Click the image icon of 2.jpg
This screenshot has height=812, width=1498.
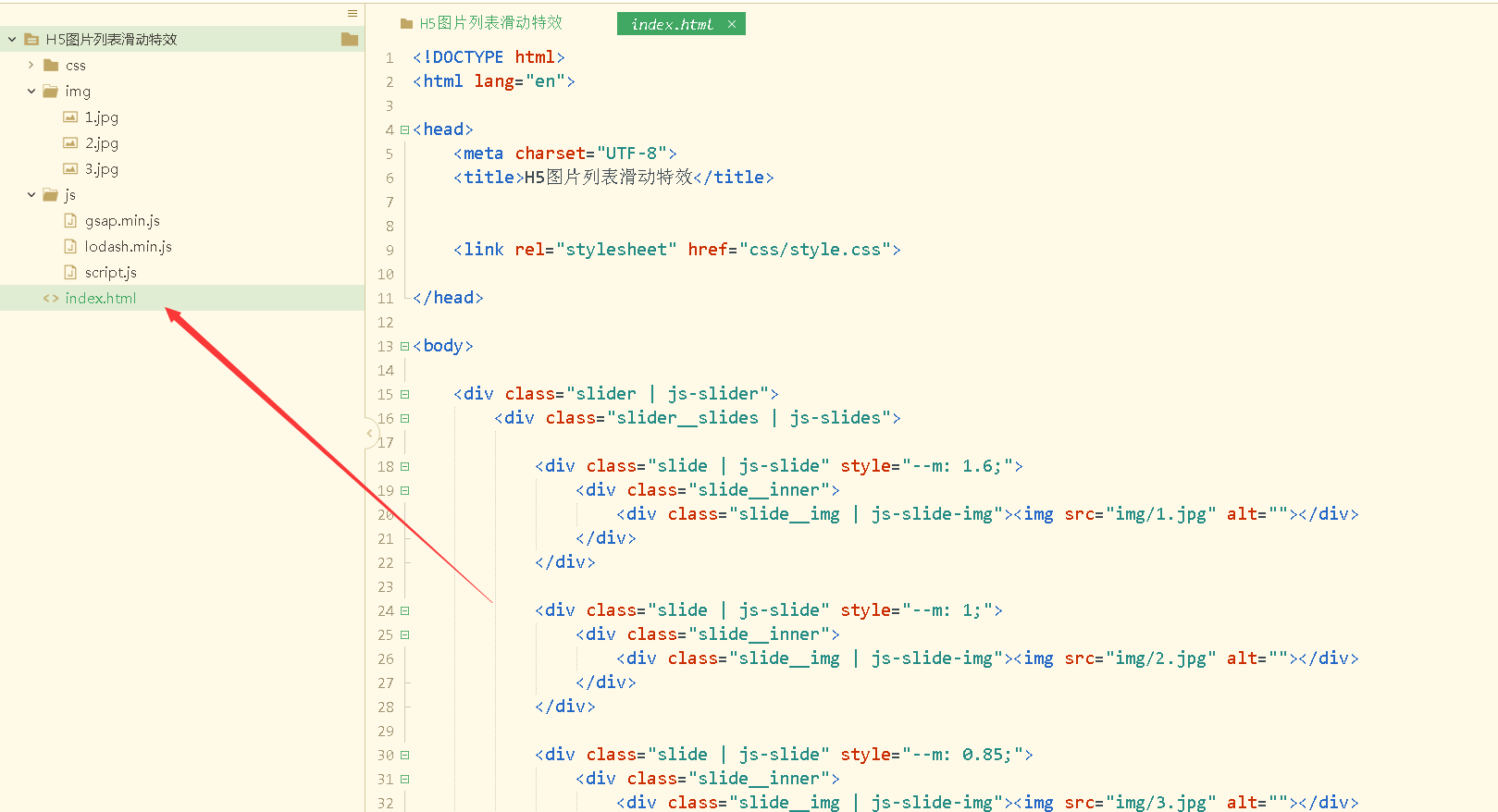[x=70, y=142]
